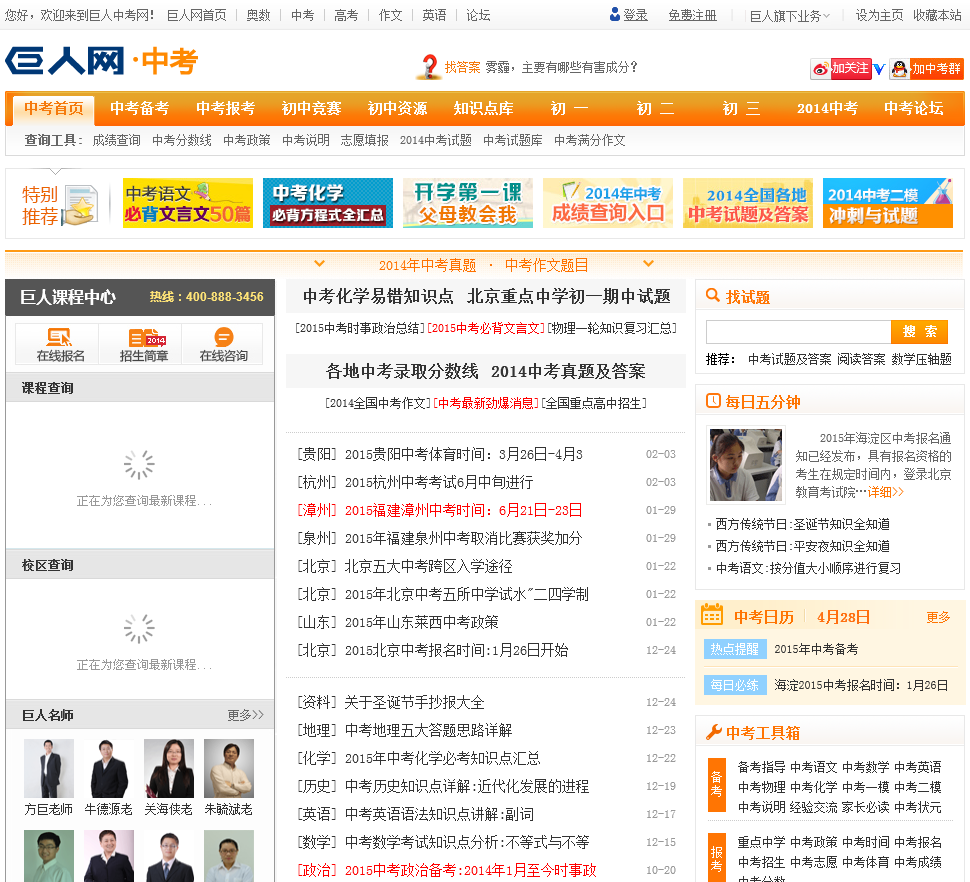The width and height of the screenshot is (970, 882).
Task: Open the 知识点库 nav tab
Action: [484, 109]
